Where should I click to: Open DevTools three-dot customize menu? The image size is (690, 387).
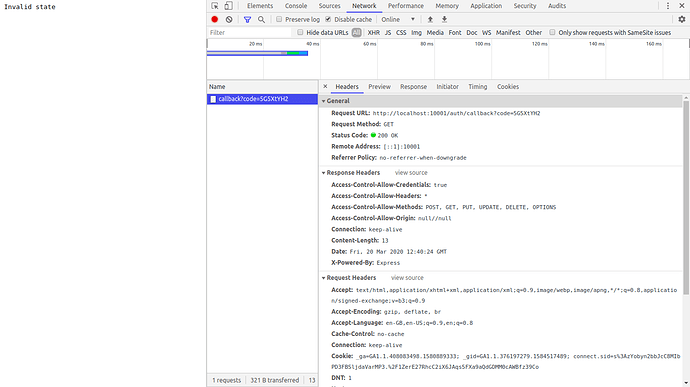668,6
